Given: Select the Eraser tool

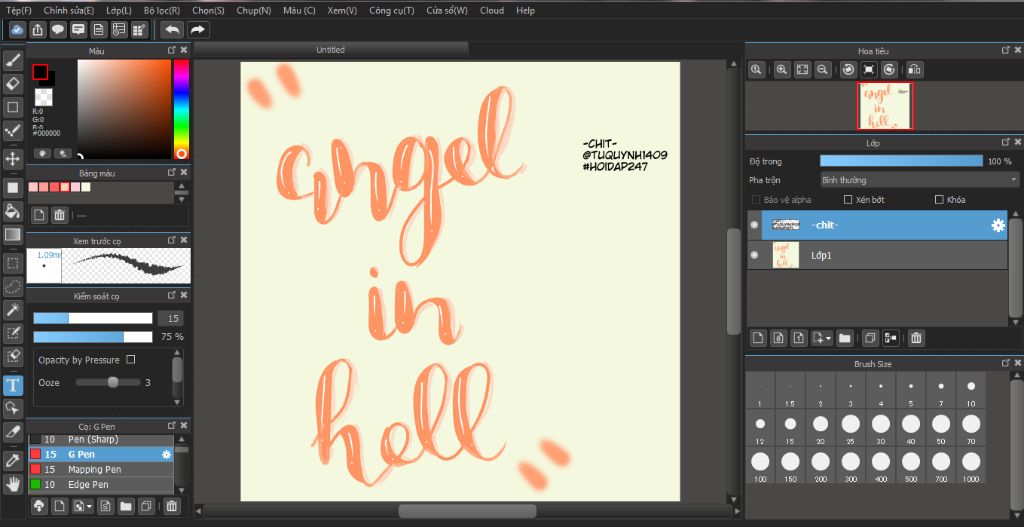Looking at the screenshot, I should coord(13,84).
